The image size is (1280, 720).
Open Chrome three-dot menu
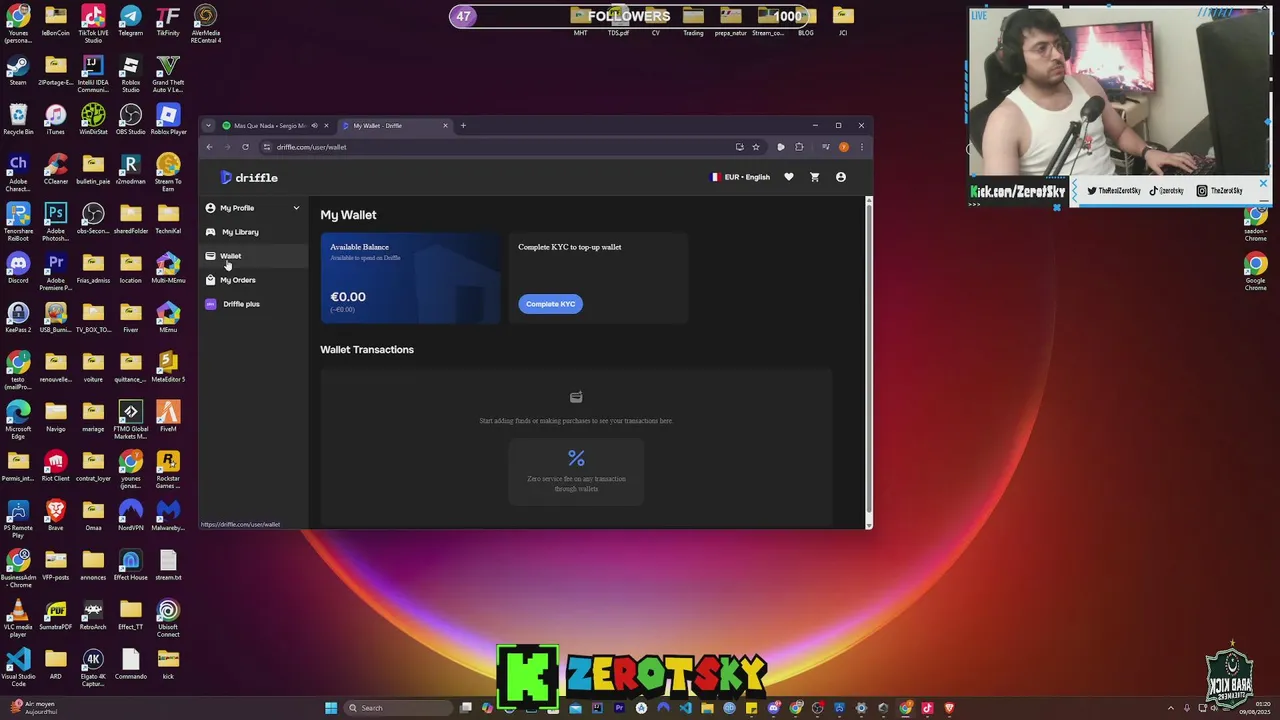click(x=861, y=147)
